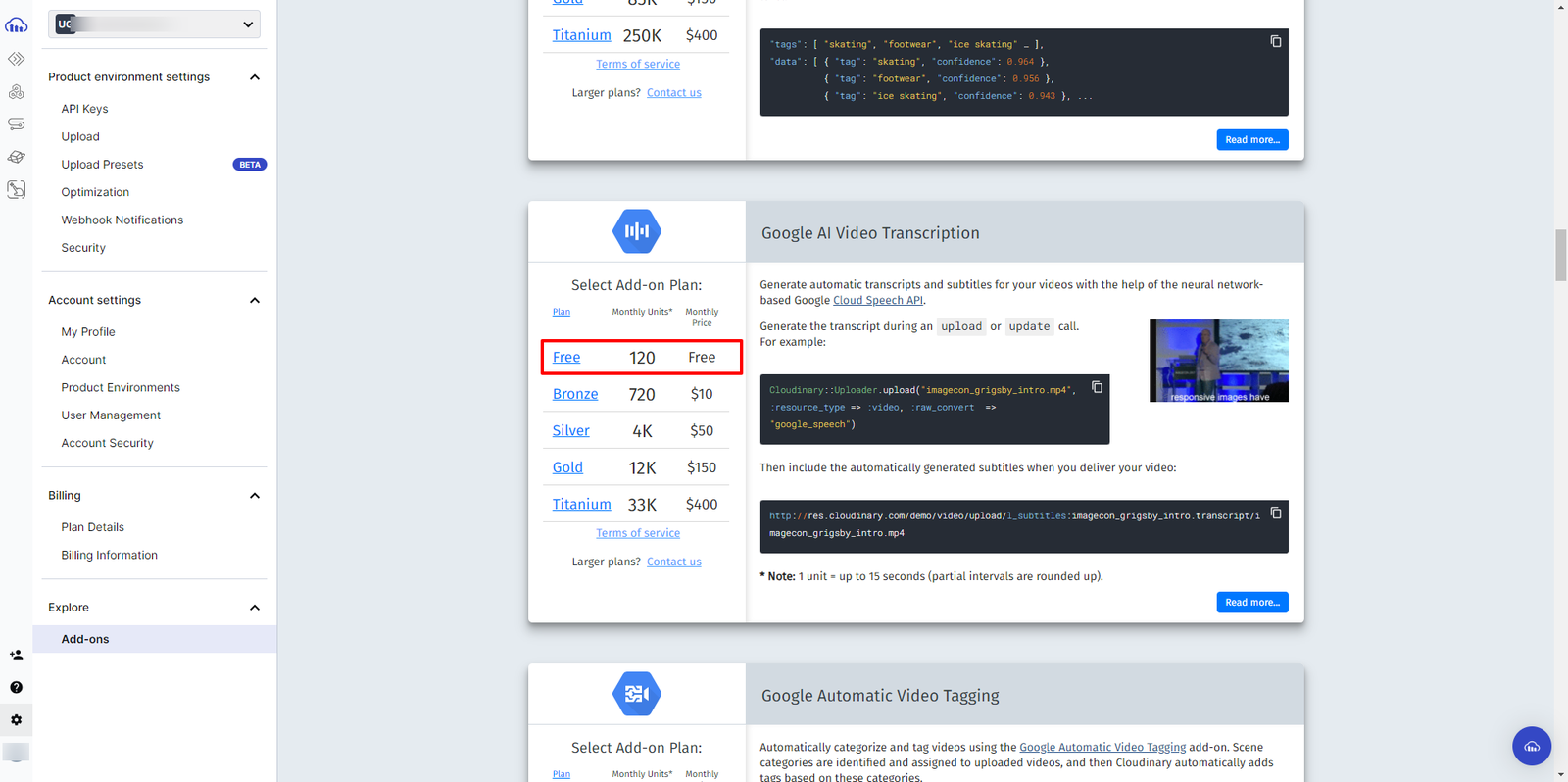
Task: Select the Free plan for Video Transcription
Action: [566, 358]
